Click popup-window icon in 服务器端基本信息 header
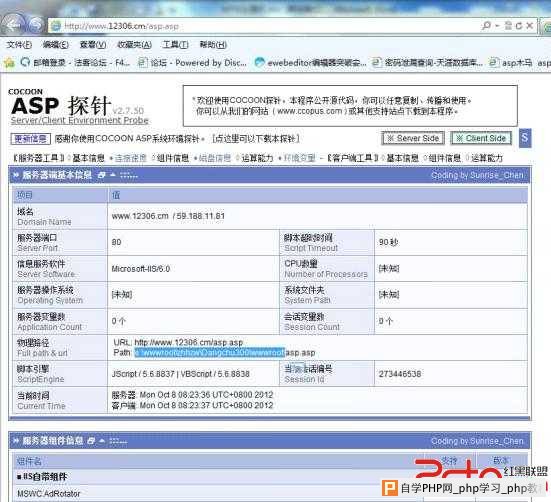The width and height of the screenshot is (551, 502). (102, 175)
